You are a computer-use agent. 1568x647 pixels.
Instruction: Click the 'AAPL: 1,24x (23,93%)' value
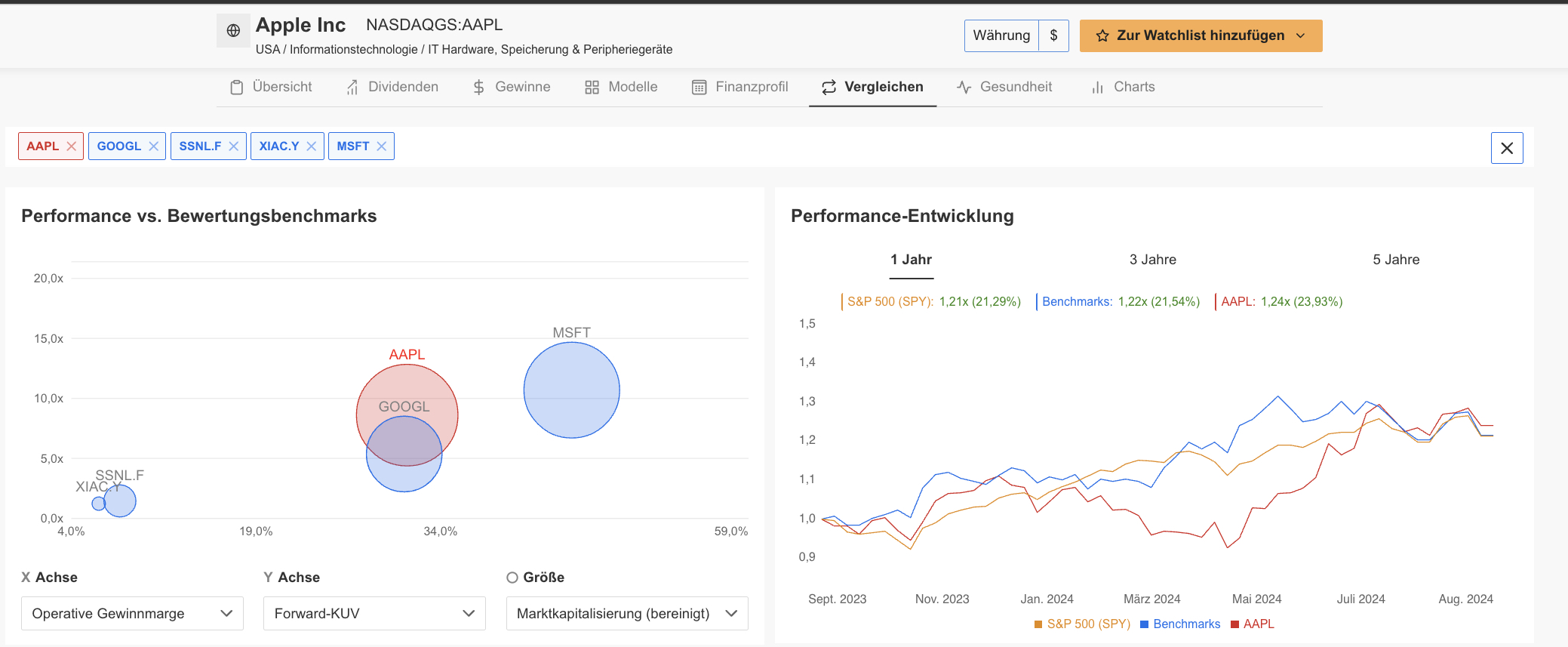[1281, 302]
